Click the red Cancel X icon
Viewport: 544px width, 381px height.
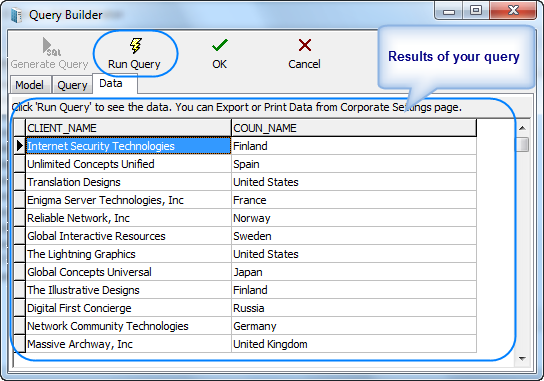pyautogui.click(x=305, y=45)
